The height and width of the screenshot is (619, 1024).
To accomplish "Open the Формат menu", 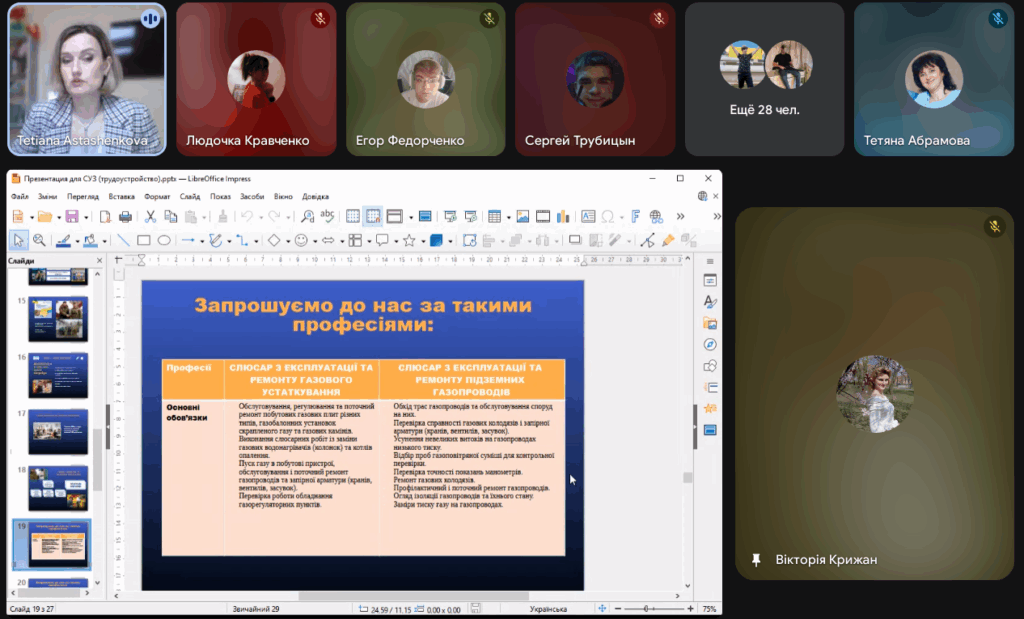I will [157, 197].
